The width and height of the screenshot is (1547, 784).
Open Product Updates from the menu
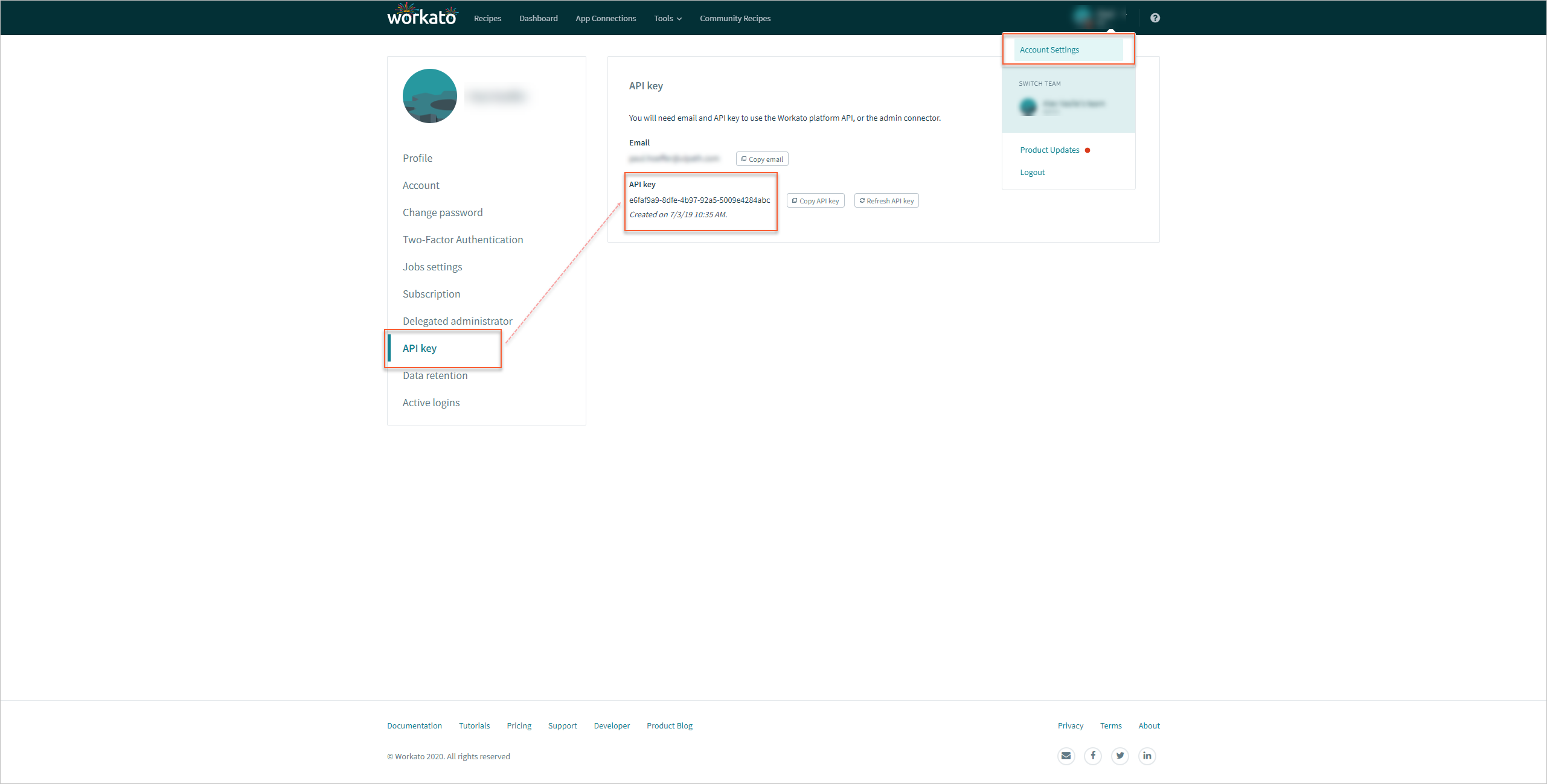click(1049, 150)
